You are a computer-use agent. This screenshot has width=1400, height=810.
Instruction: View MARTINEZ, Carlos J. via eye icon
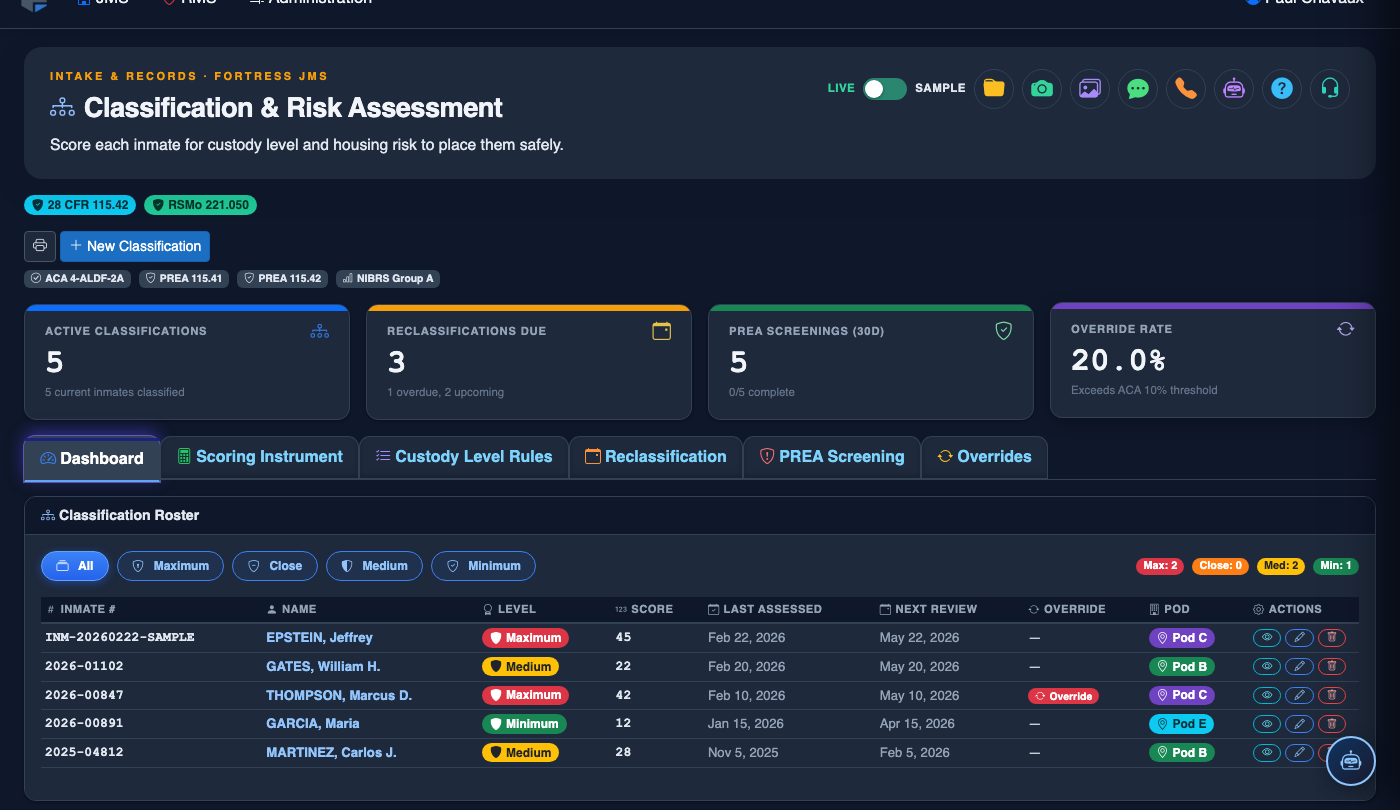tap(1266, 752)
